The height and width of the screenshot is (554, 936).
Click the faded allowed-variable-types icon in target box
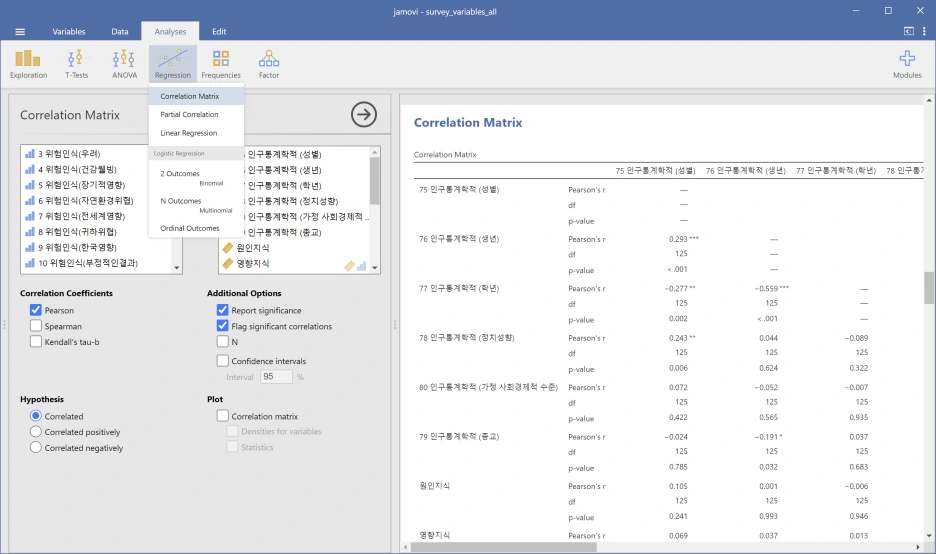[355, 266]
